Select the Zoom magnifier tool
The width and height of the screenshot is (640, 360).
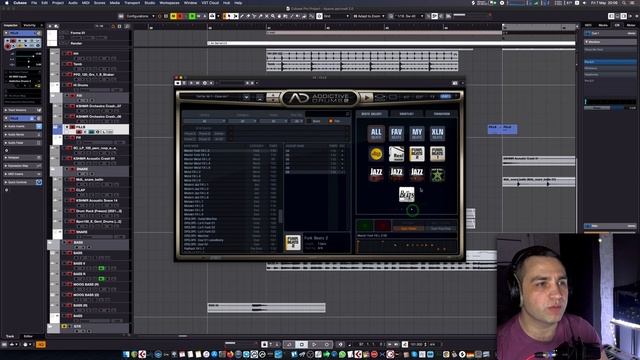(273, 16)
